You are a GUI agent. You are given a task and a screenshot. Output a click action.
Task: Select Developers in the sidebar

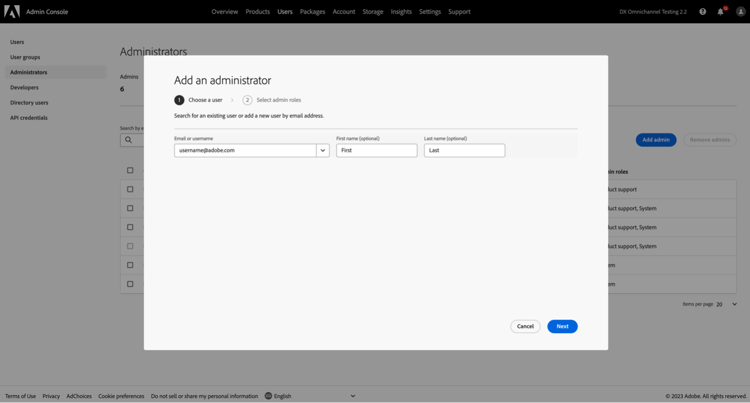[55, 87]
